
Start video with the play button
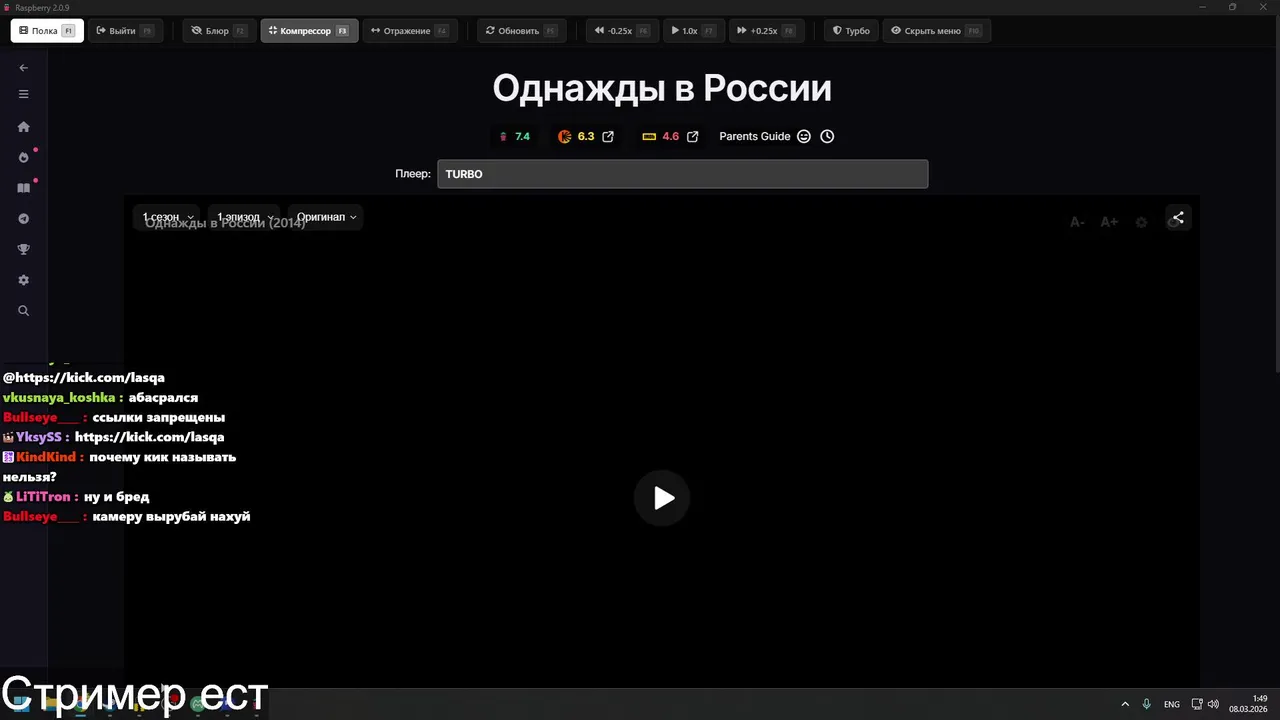pyautogui.click(x=662, y=498)
